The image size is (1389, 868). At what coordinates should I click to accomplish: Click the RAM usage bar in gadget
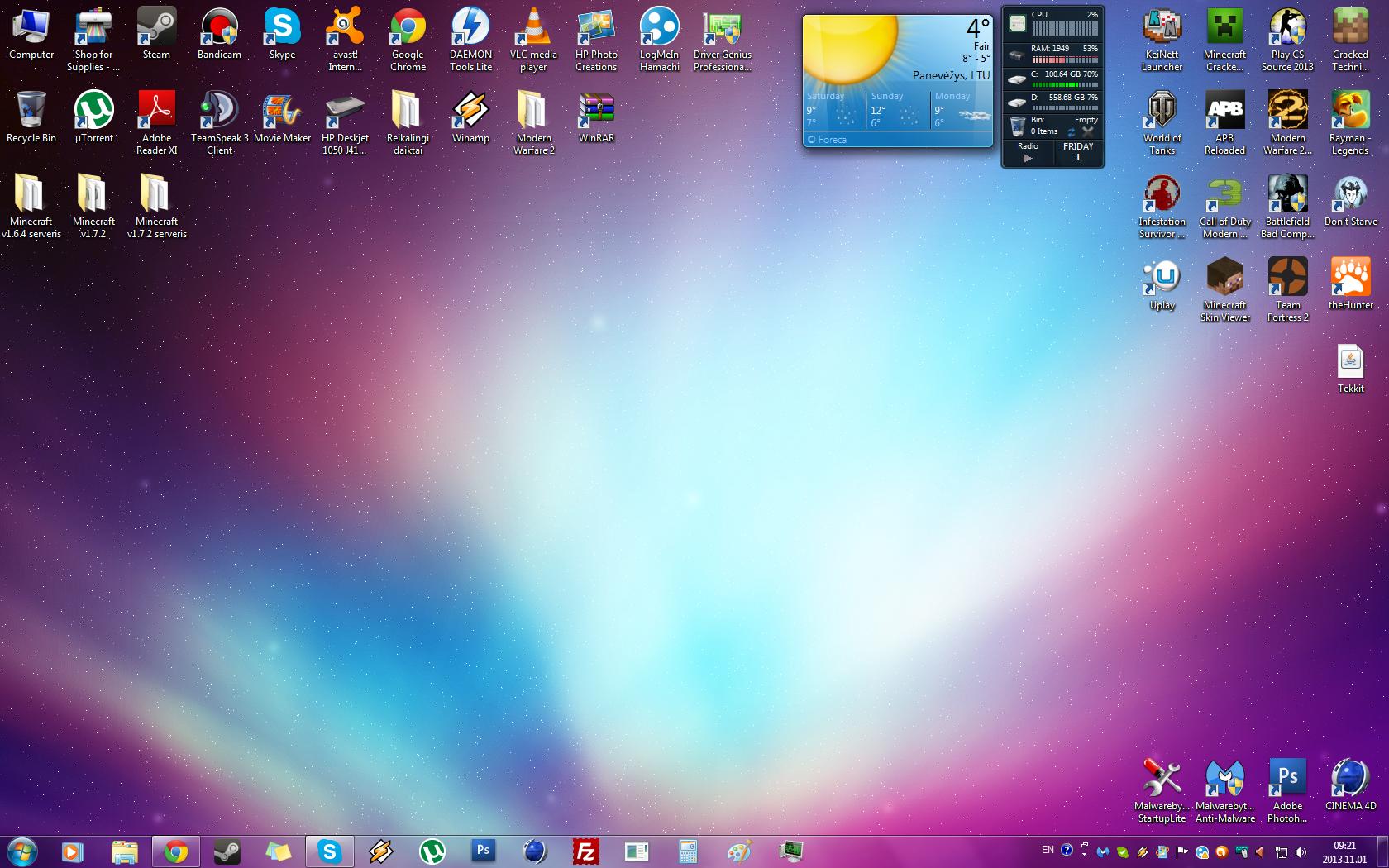1065,60
